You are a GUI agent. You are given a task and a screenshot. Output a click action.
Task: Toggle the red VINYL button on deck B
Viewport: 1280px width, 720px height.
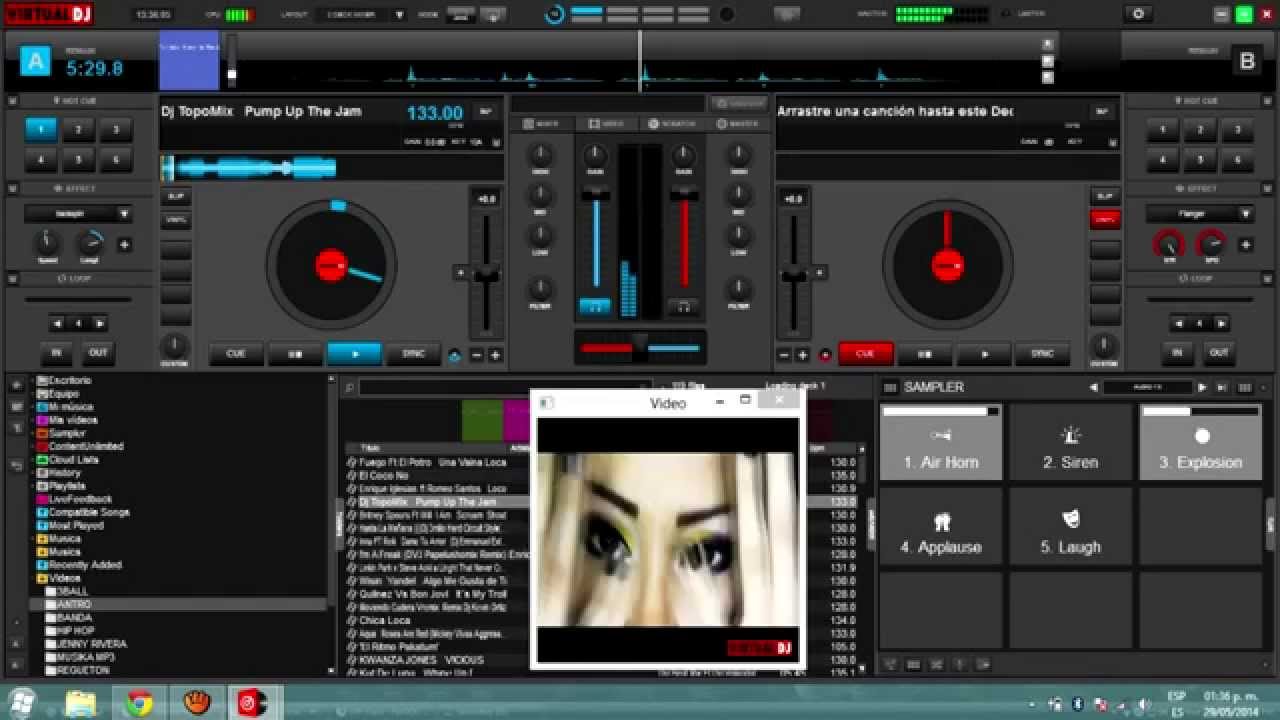pyautogui.click(x=1105, y=219)
